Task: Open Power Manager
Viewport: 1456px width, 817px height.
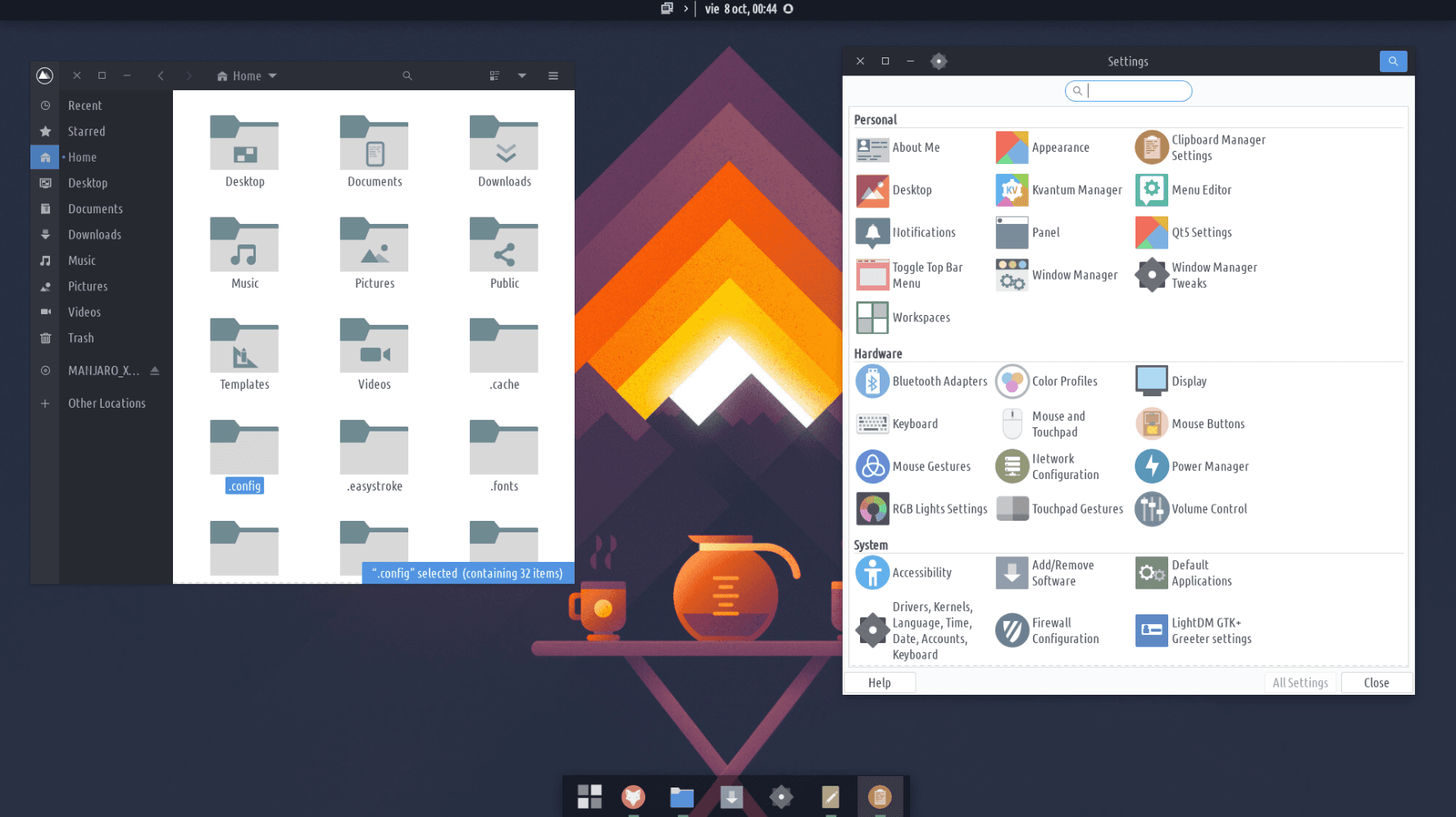Action: [x=1193, y=467]
